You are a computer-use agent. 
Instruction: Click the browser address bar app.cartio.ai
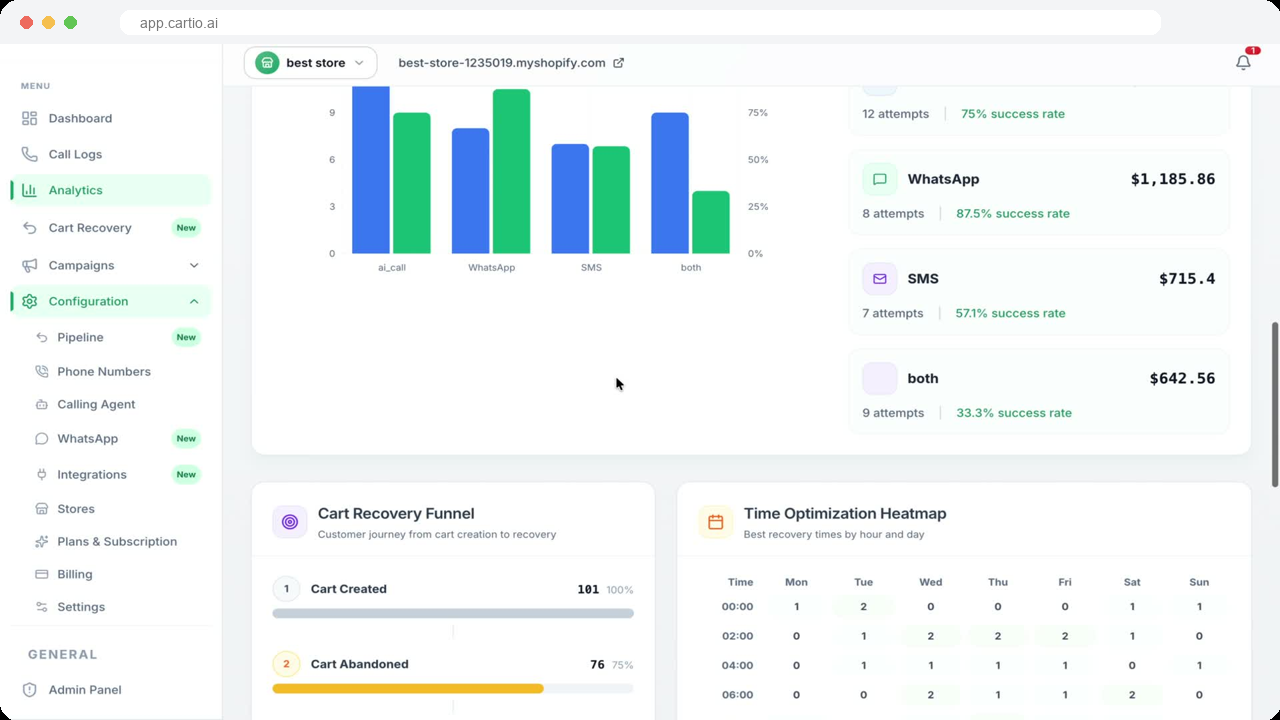point(640,23)
